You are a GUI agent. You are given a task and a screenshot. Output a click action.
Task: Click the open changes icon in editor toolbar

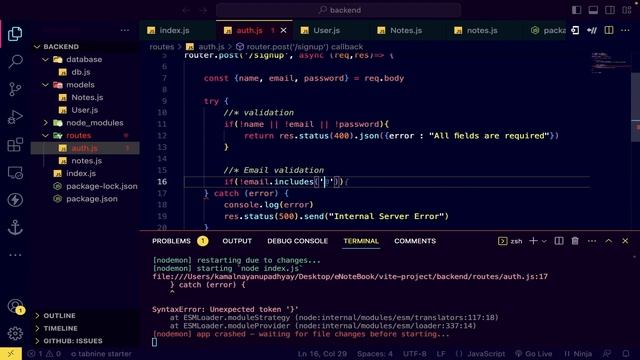tap(575, 30)
